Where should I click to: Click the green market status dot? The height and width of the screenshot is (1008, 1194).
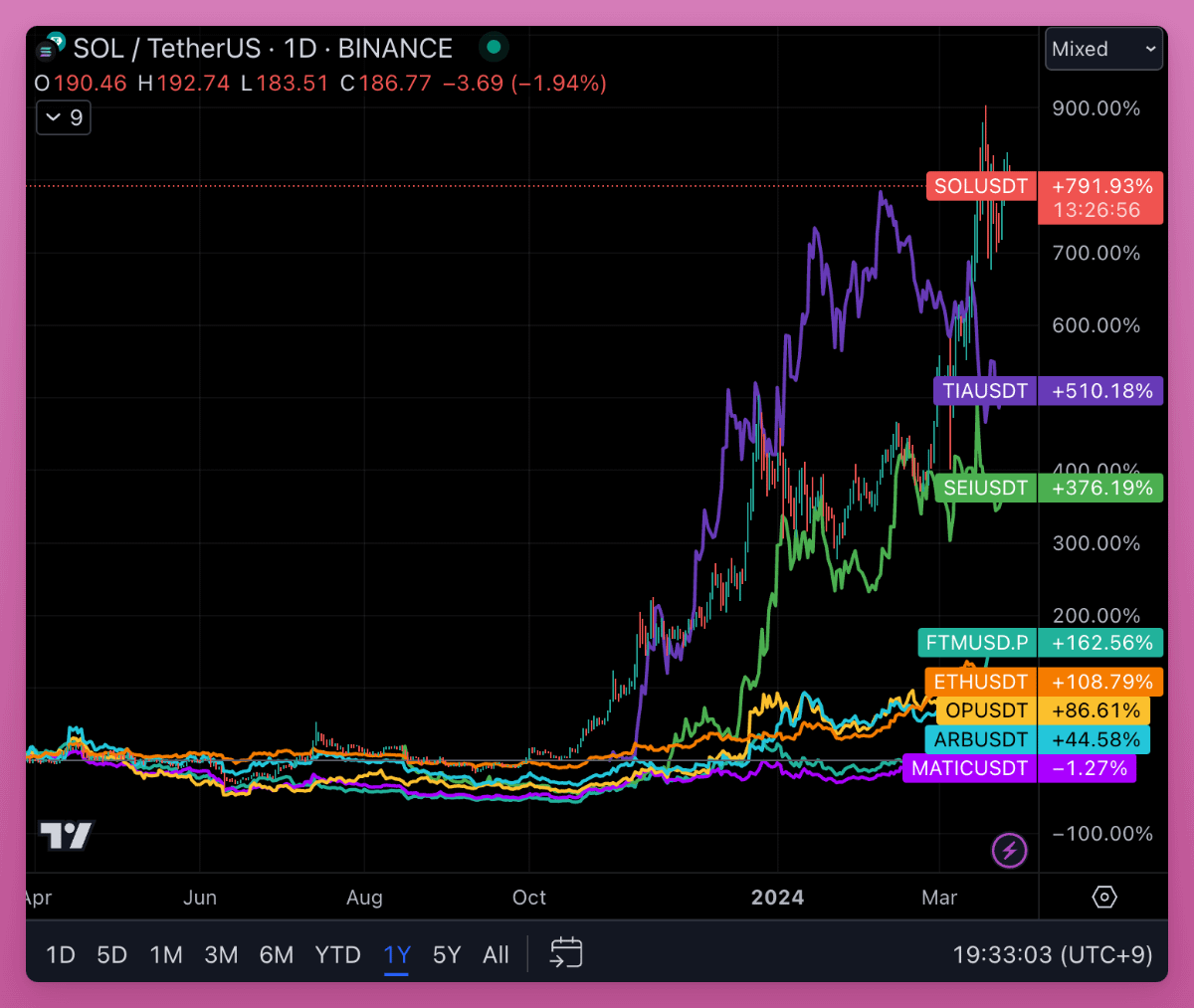[x=493, y=47]
